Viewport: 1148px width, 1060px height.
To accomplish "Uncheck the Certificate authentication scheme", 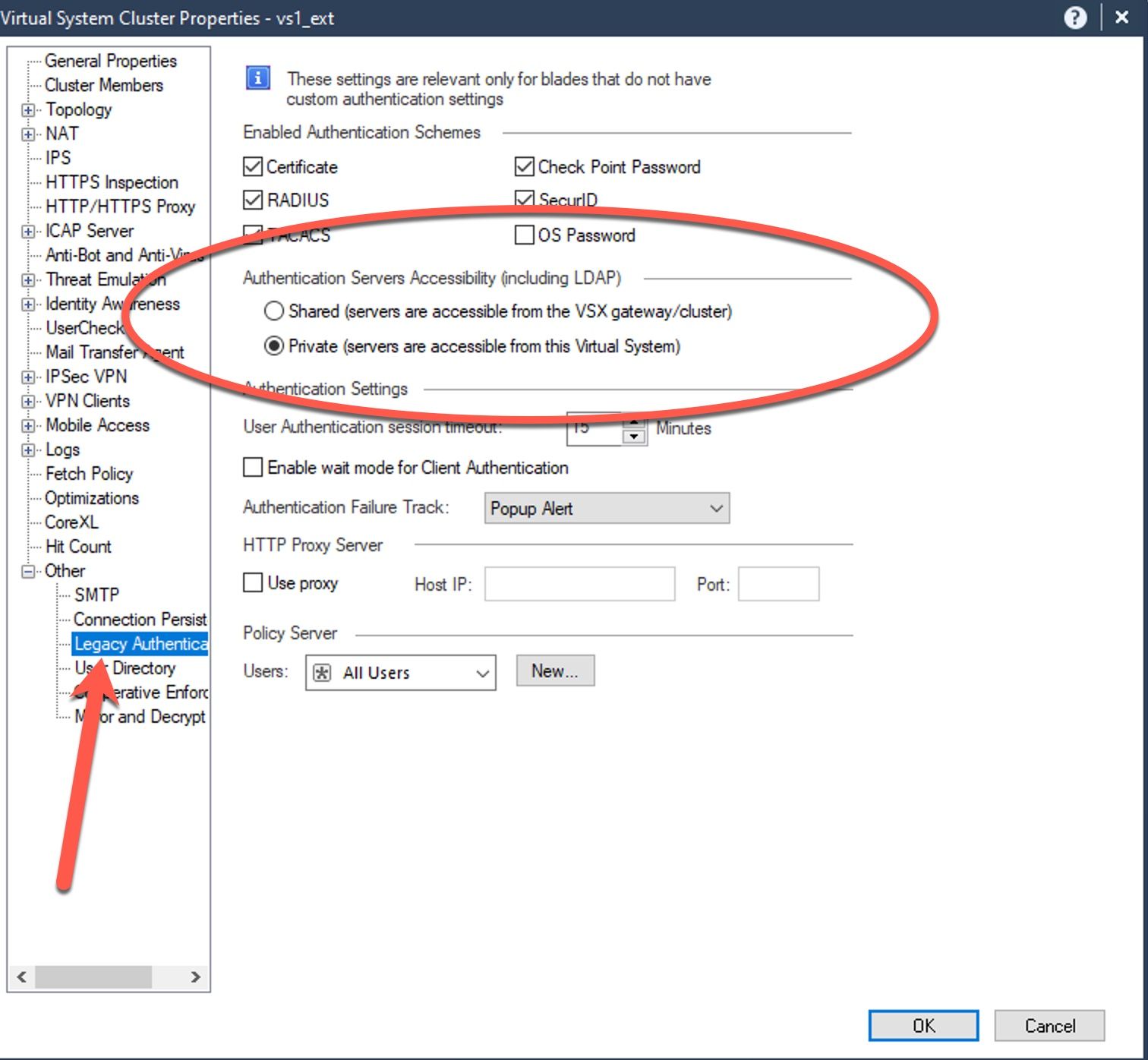I will pyautogui.click(x=252, y=166).
